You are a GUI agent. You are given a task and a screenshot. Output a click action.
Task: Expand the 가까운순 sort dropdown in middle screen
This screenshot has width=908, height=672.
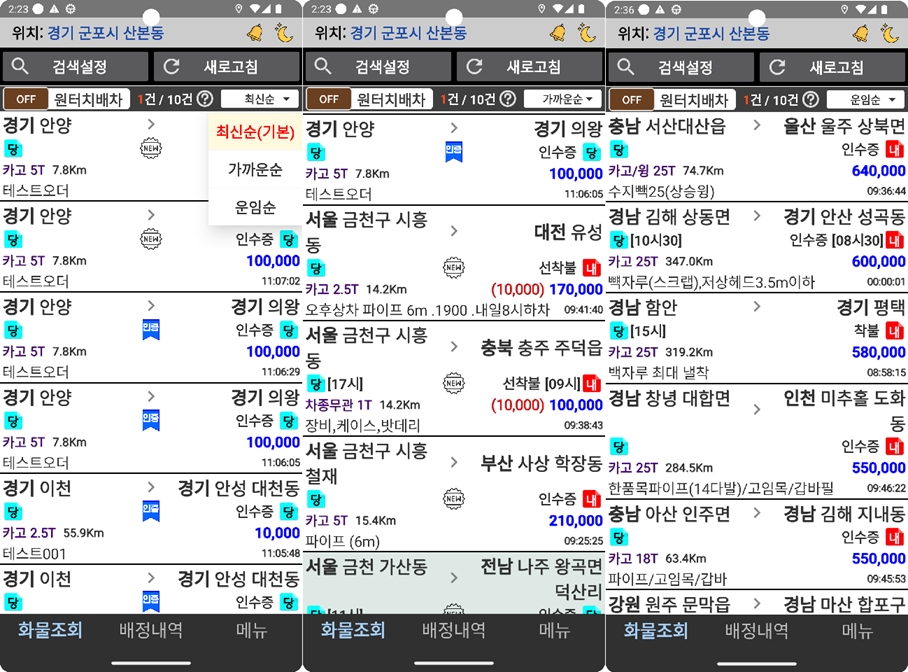coord(562,99)
